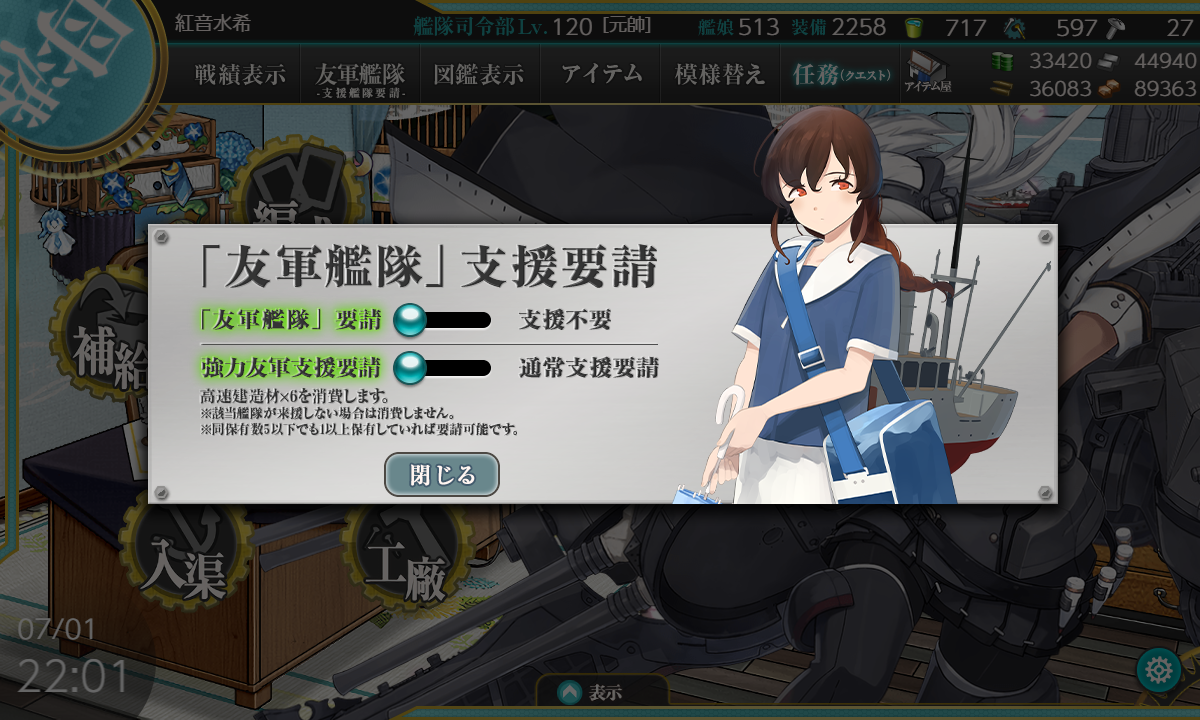Open the 図鑑表示 menu

click(479, 74)
